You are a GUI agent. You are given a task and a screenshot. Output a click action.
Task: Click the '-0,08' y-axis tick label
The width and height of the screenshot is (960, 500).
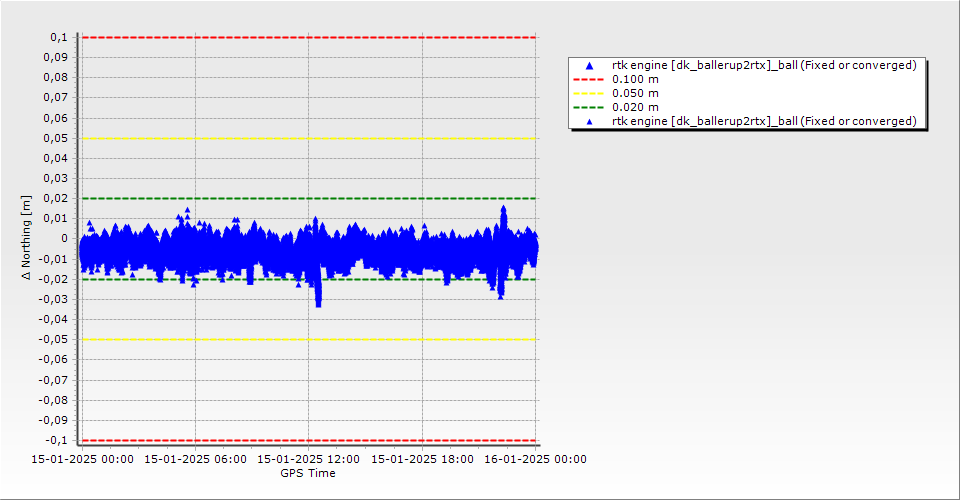[x=53, y=400]
